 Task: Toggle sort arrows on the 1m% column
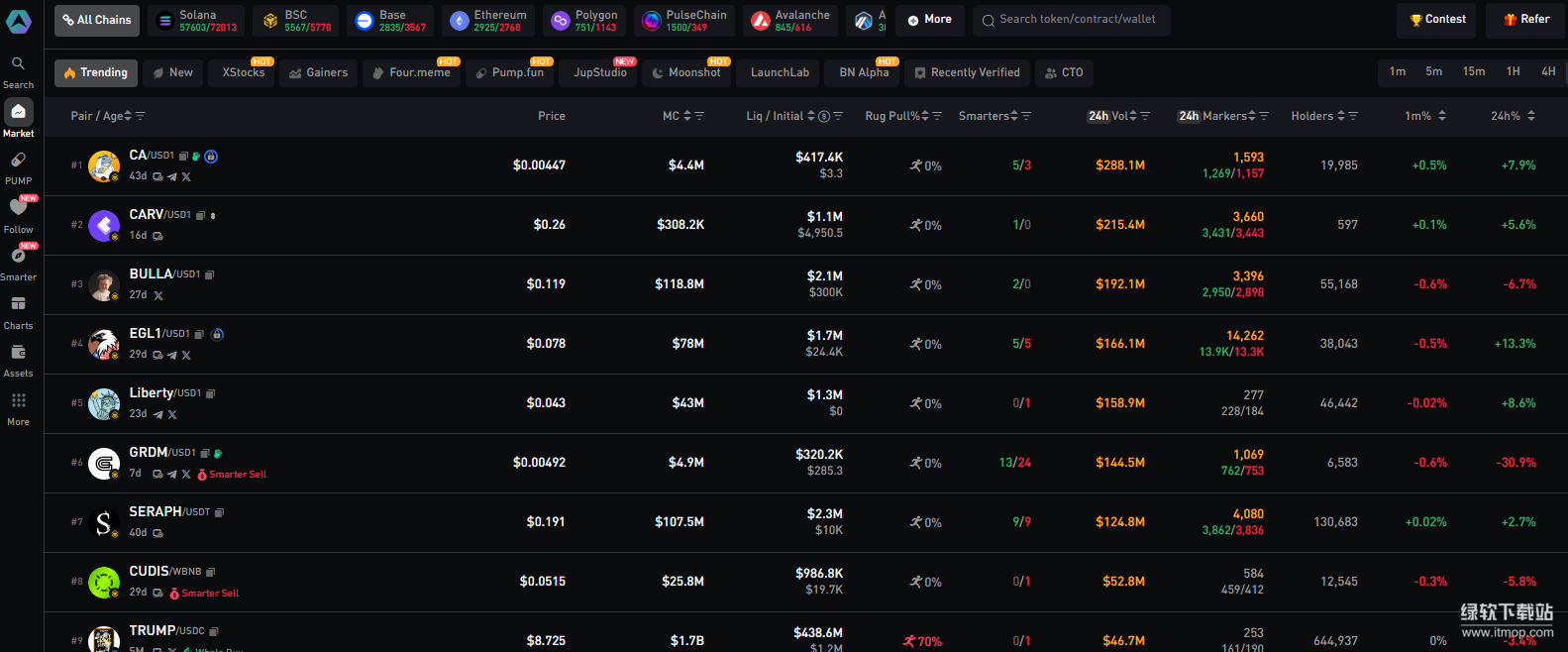tap(1442, 116)
